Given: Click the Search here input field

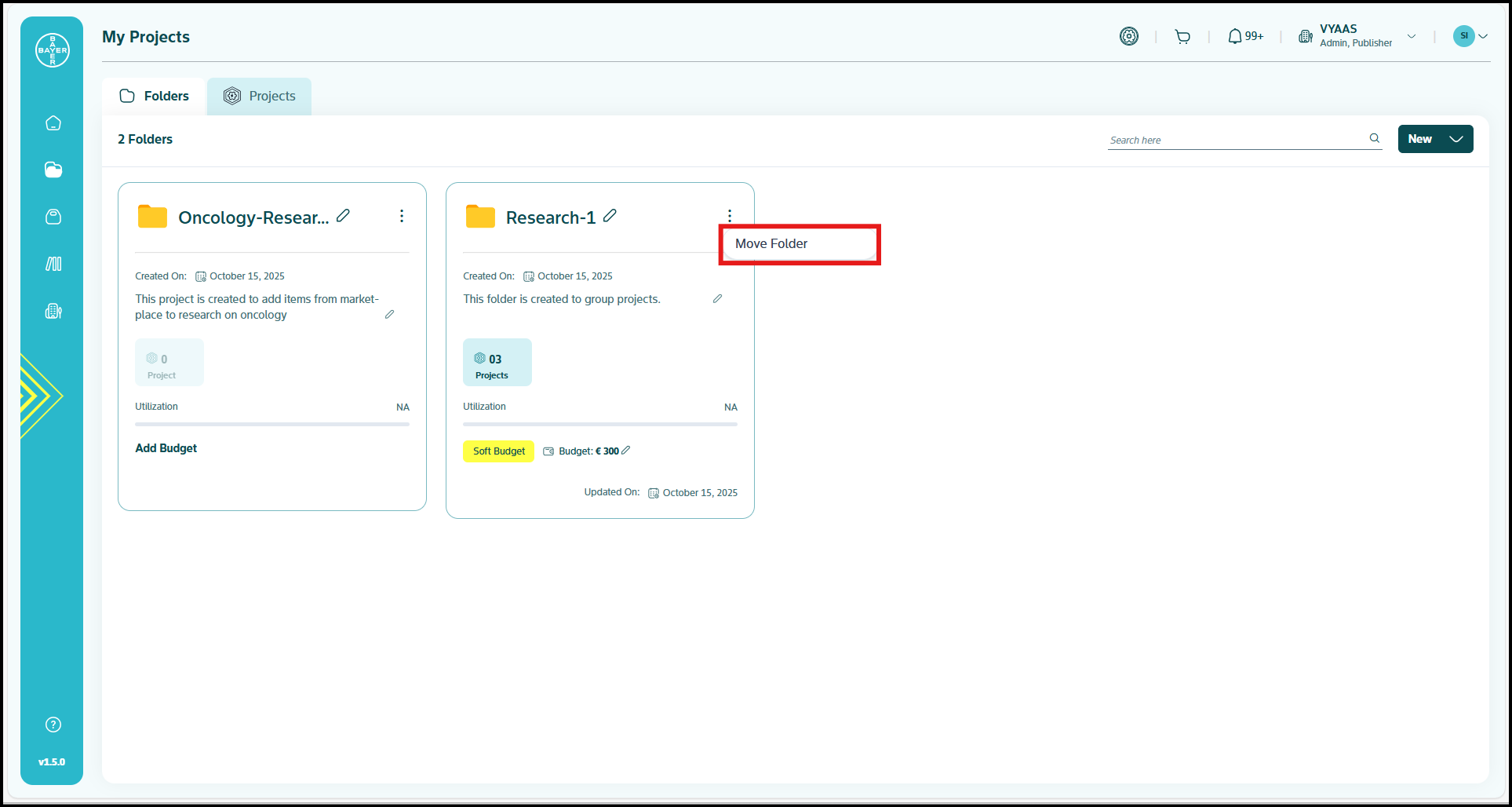Looking at the screenshot, I should (1236, 140).
